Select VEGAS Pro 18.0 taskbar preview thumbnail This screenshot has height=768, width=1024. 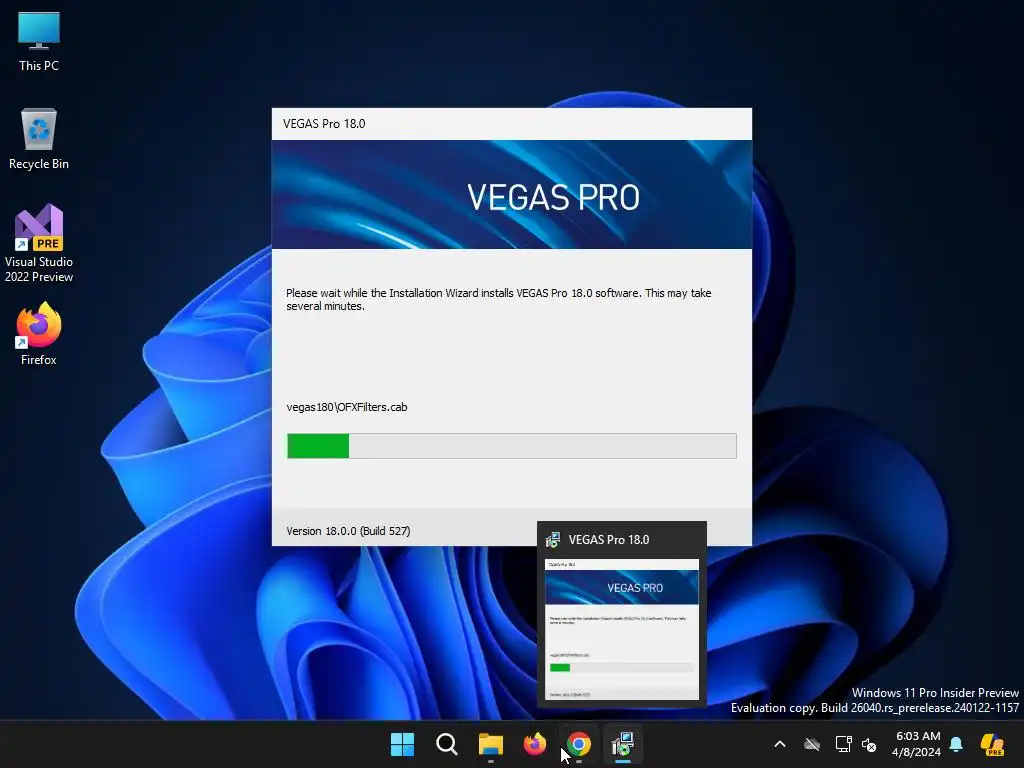[x=622, y=630]
